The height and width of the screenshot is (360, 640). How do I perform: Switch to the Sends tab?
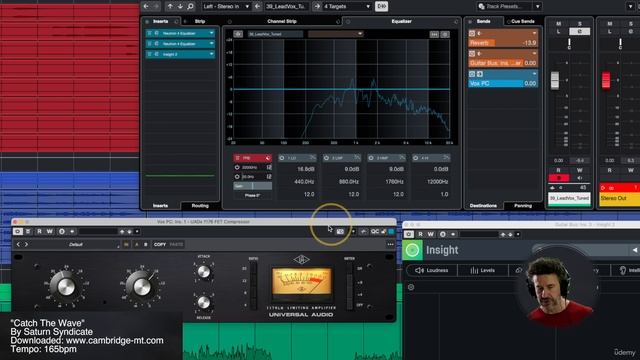(483, 21)
